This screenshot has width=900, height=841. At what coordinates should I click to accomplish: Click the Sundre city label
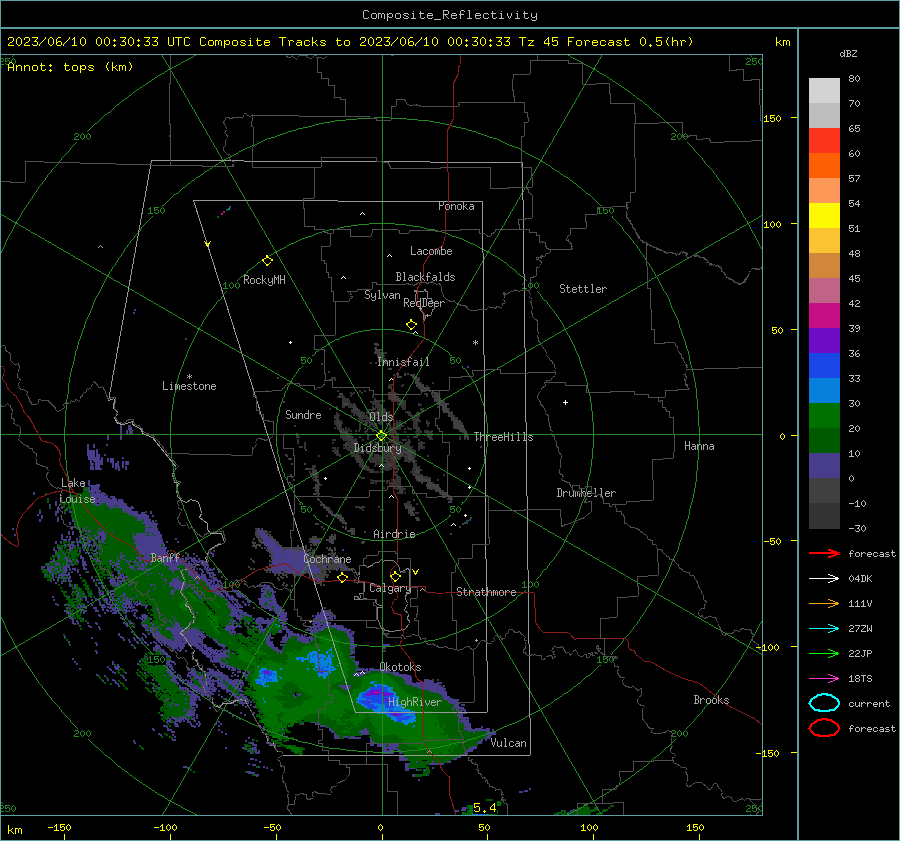pos(303,414)
